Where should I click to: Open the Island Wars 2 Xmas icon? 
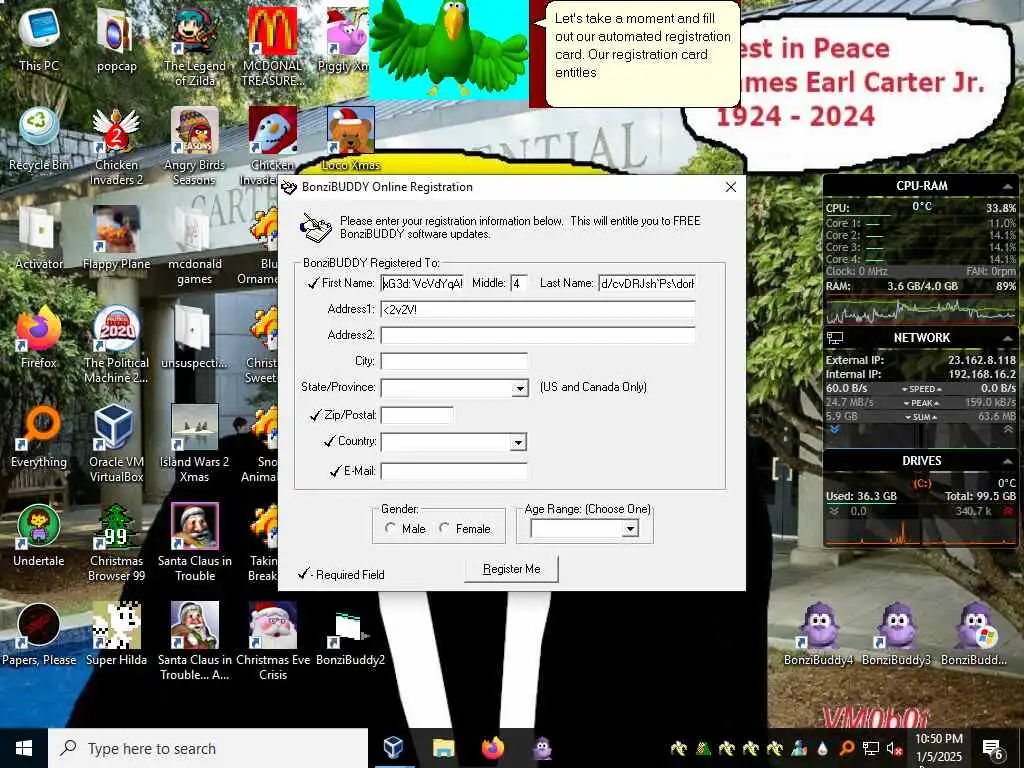pyautogui.click(x=195, y=444)
